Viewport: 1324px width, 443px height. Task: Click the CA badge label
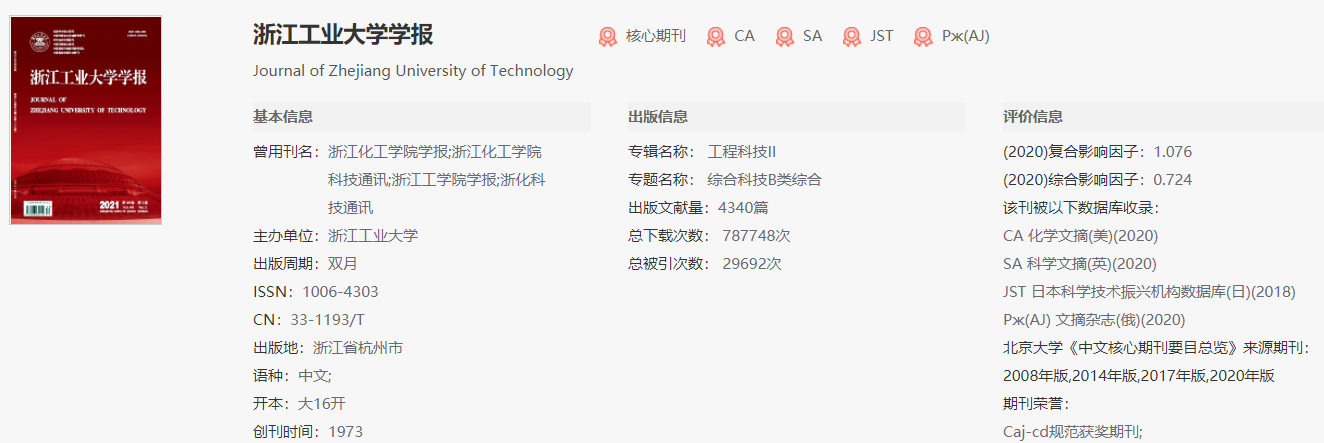744,36
